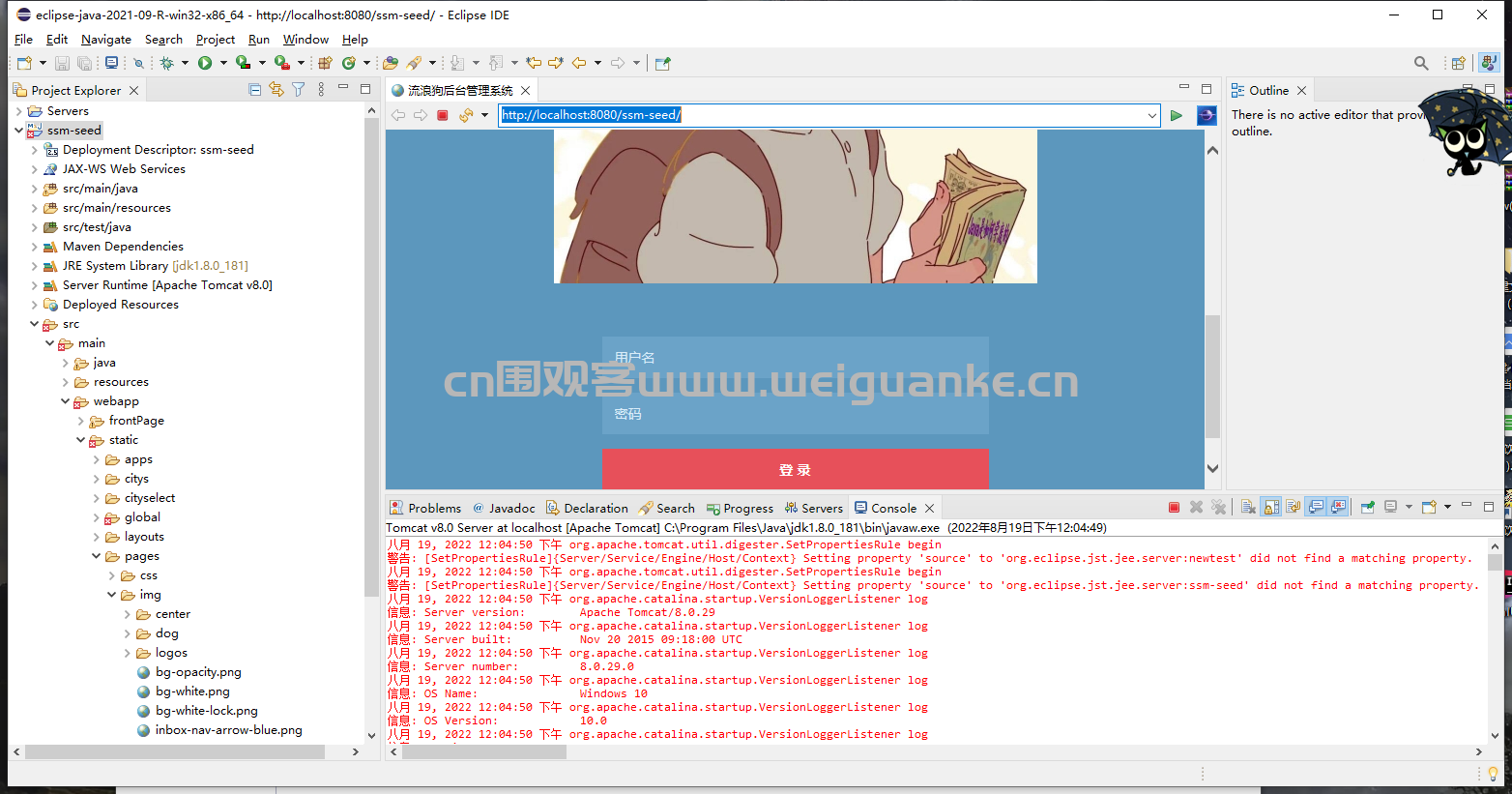Viewport: 1512px width, 794px height.
Task: Click Collapse All in Project Explorer
Action: coord(255,90)
